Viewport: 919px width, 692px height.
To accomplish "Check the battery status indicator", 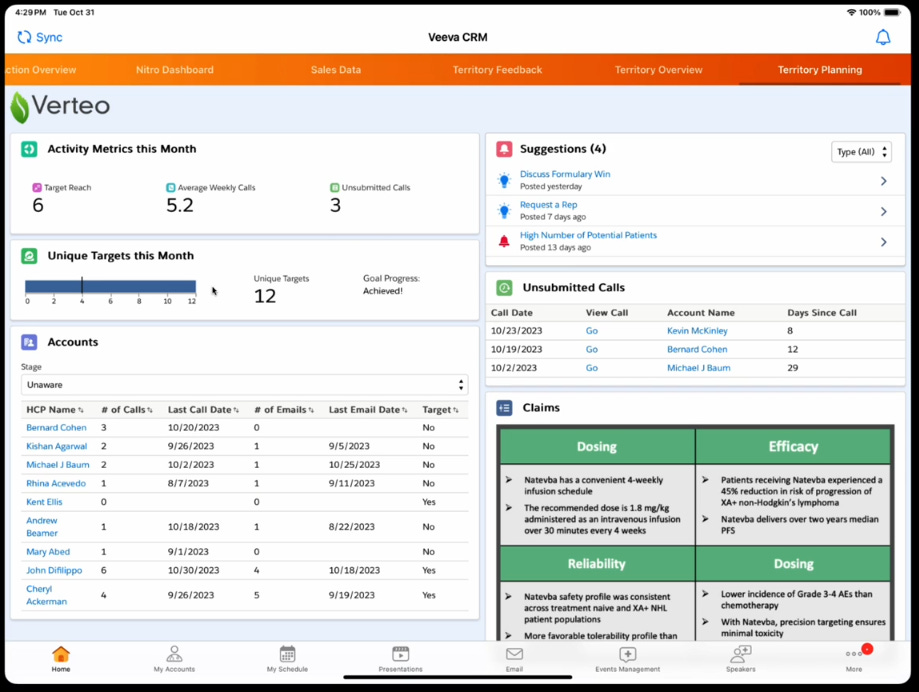I will (893, 12).
